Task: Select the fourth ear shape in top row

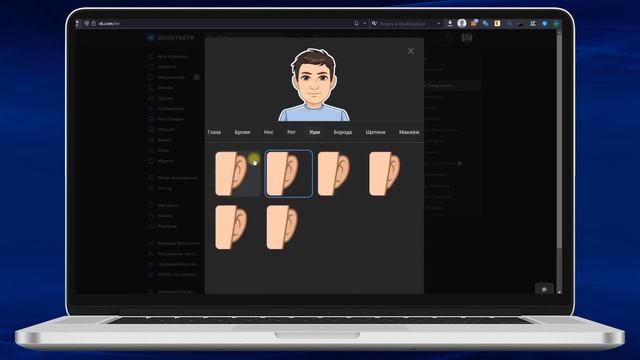Action: [384, 174]
